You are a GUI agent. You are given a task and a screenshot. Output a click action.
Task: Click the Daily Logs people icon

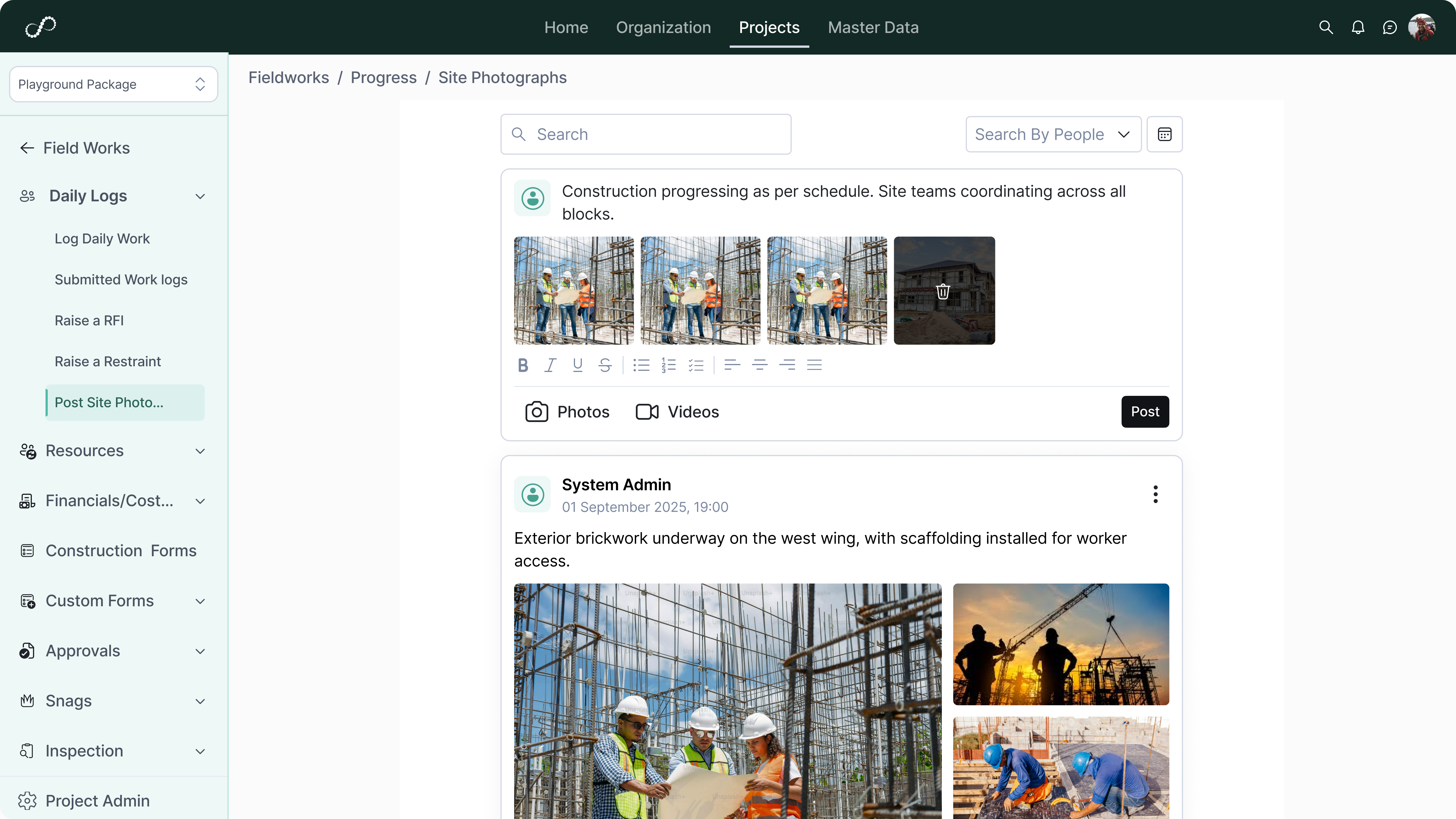27,196
